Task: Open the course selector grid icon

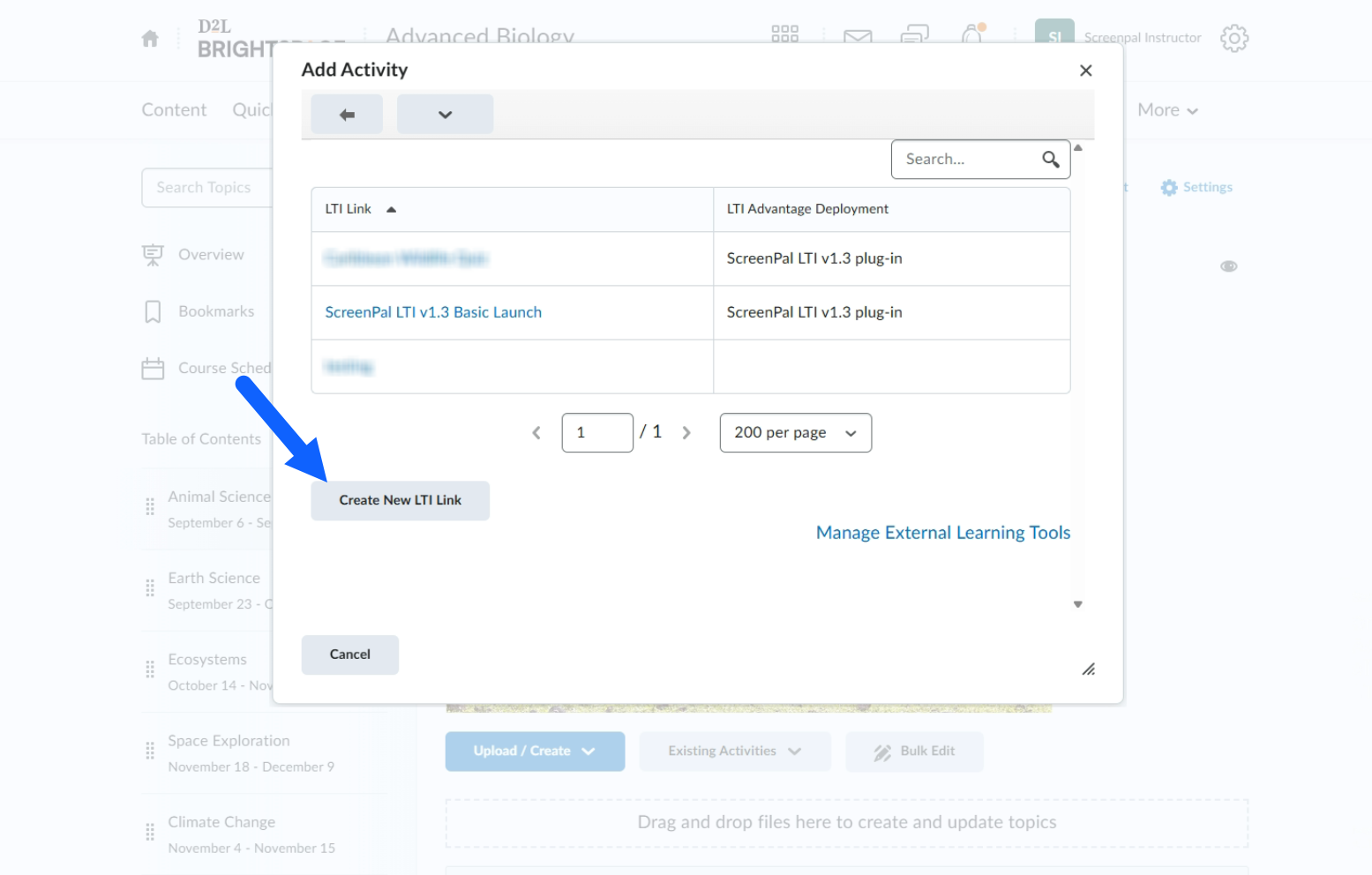Action: tap(784, 34)
